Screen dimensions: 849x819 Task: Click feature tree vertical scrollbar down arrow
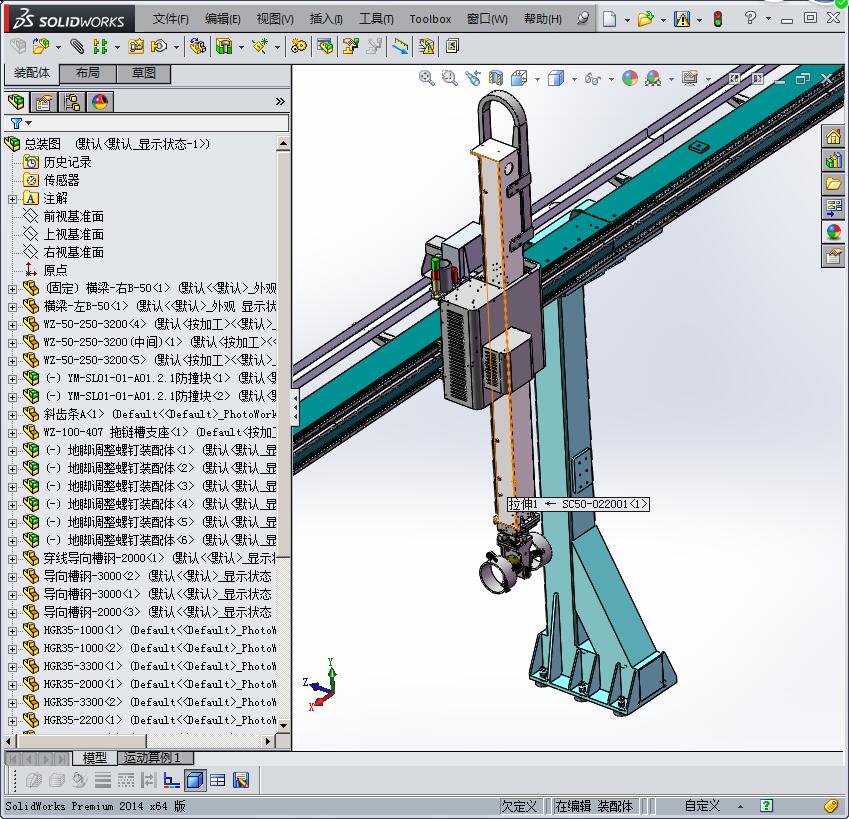click(x=283, y=725)
